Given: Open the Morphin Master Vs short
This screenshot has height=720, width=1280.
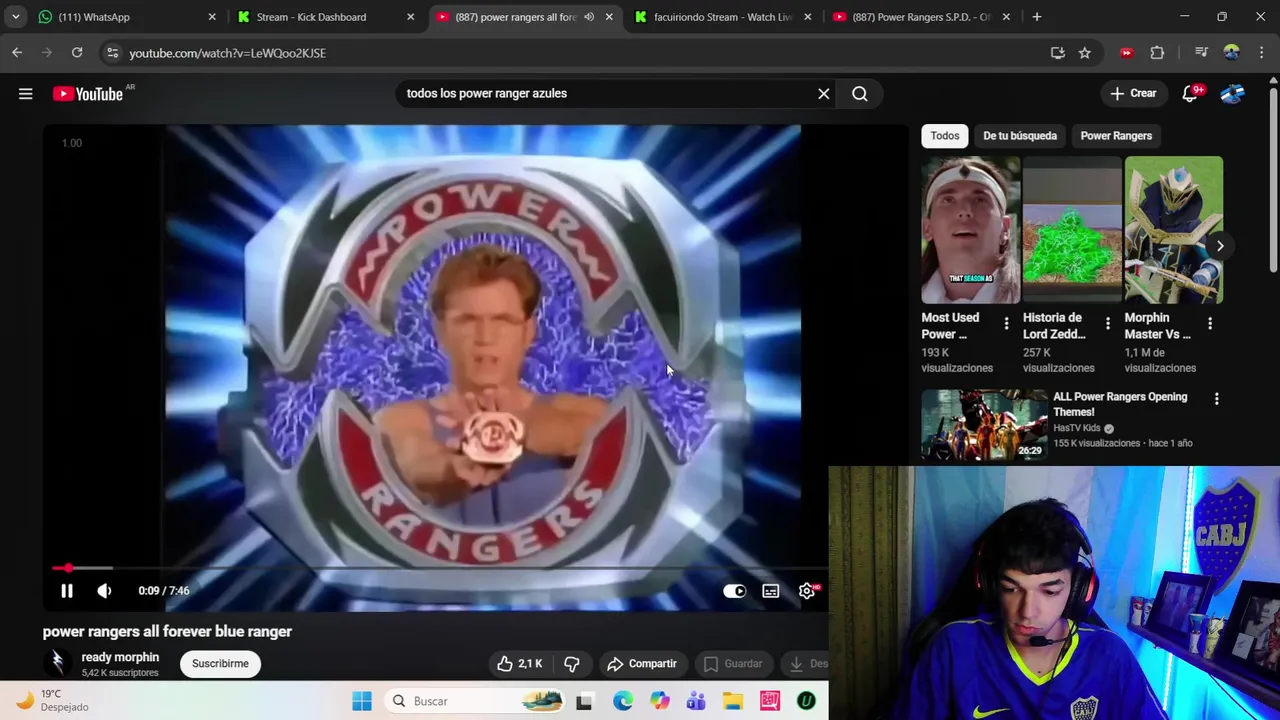Looking at the screenshot, I should [1174, 230].
